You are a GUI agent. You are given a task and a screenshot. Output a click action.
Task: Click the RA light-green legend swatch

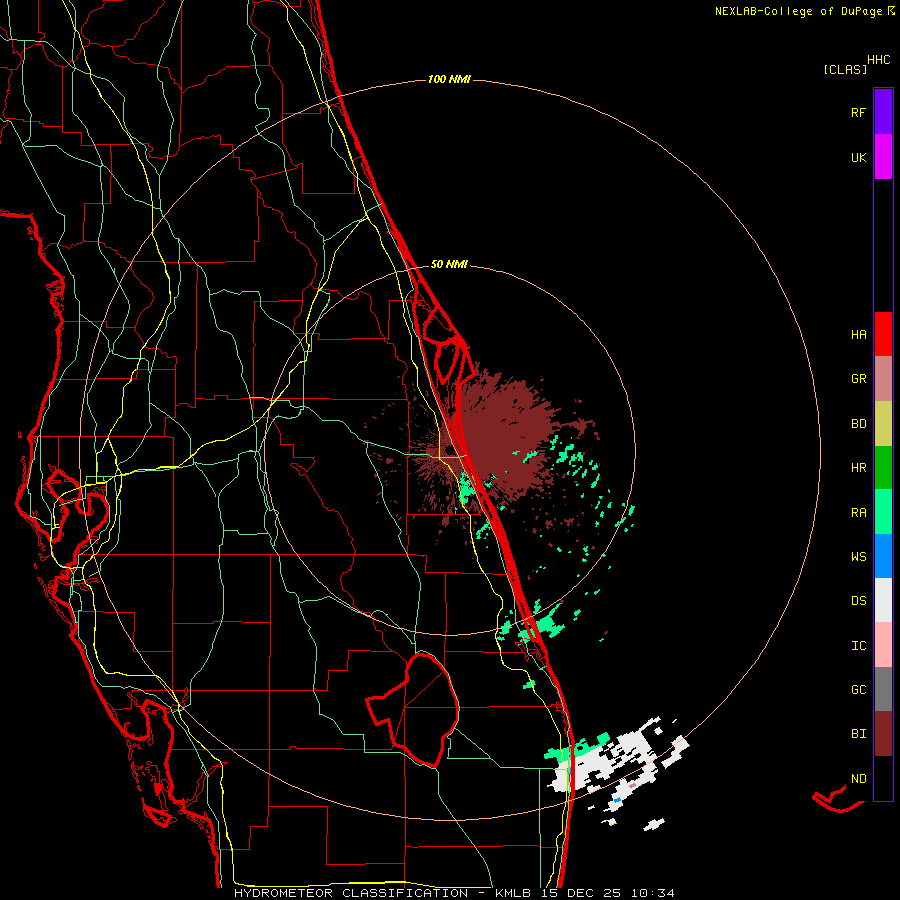(x=883, y=512)
